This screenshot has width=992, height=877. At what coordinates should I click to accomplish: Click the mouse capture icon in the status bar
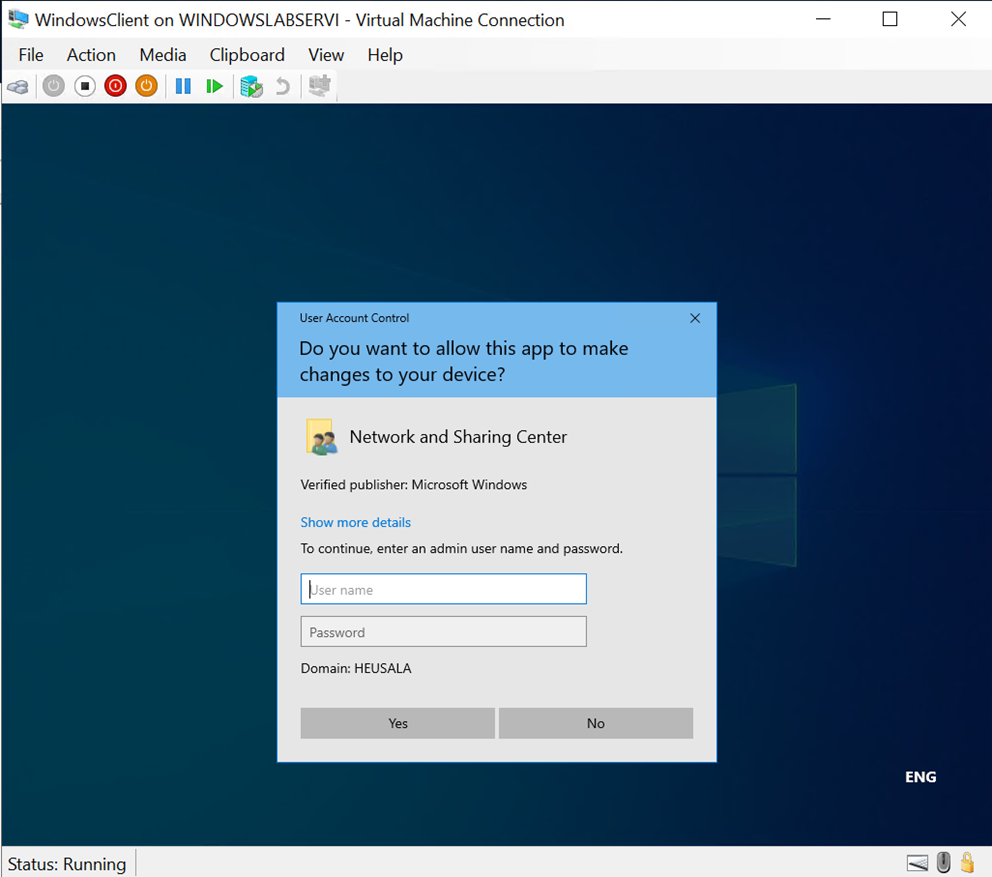click(x=943, y=862)
